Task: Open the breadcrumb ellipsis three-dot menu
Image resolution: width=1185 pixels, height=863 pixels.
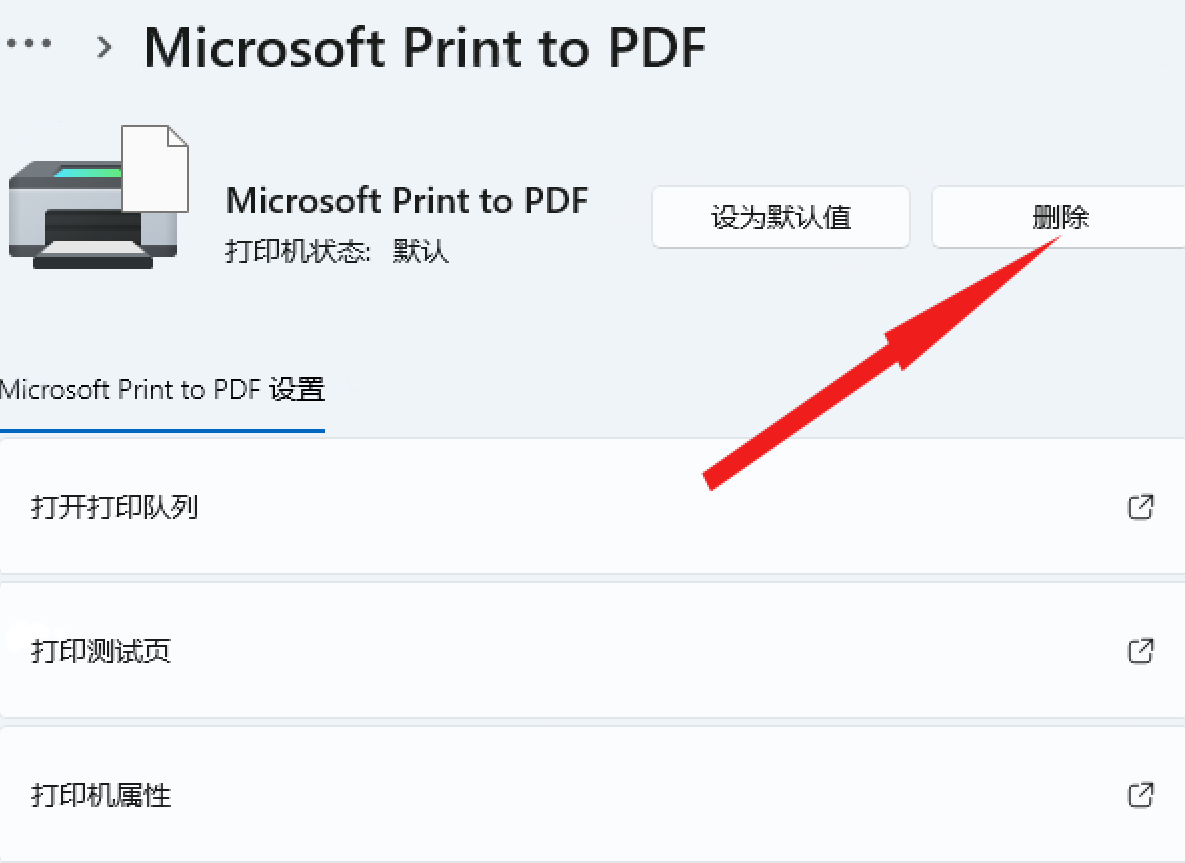Action: click(x=29, y=43)
